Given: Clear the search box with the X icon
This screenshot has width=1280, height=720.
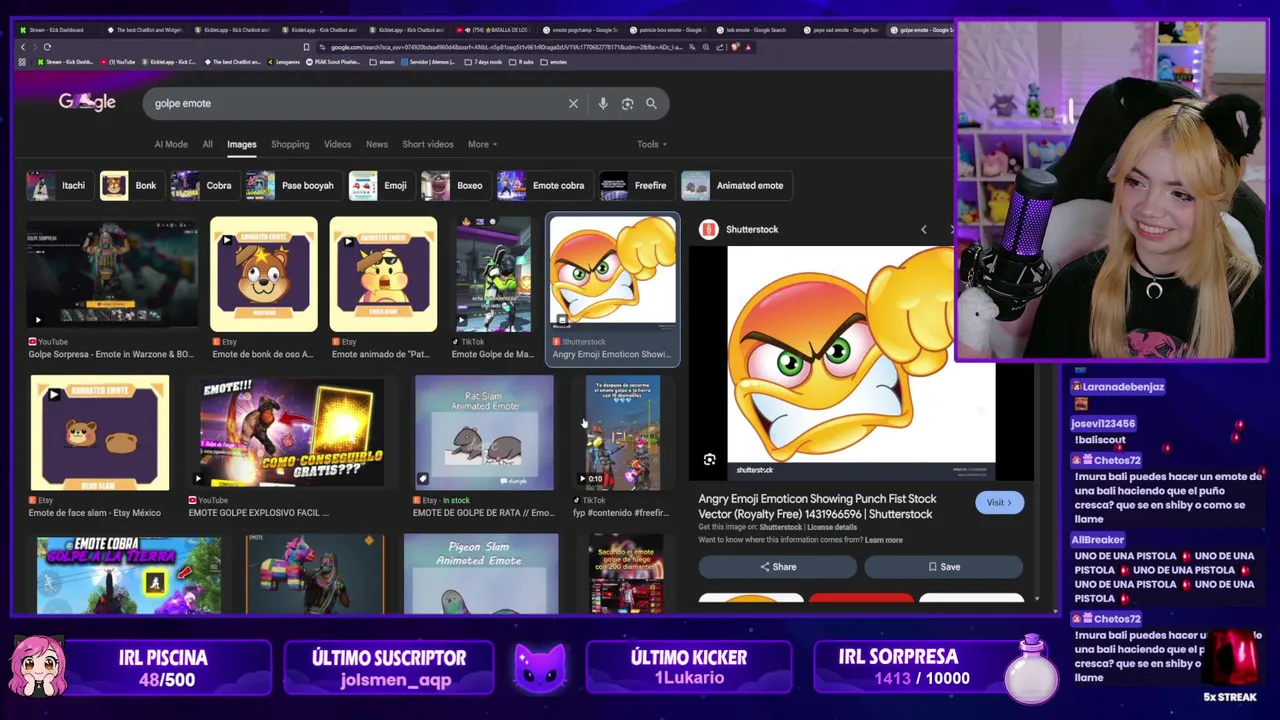Looking at the screenshot, I should (573, 103).
